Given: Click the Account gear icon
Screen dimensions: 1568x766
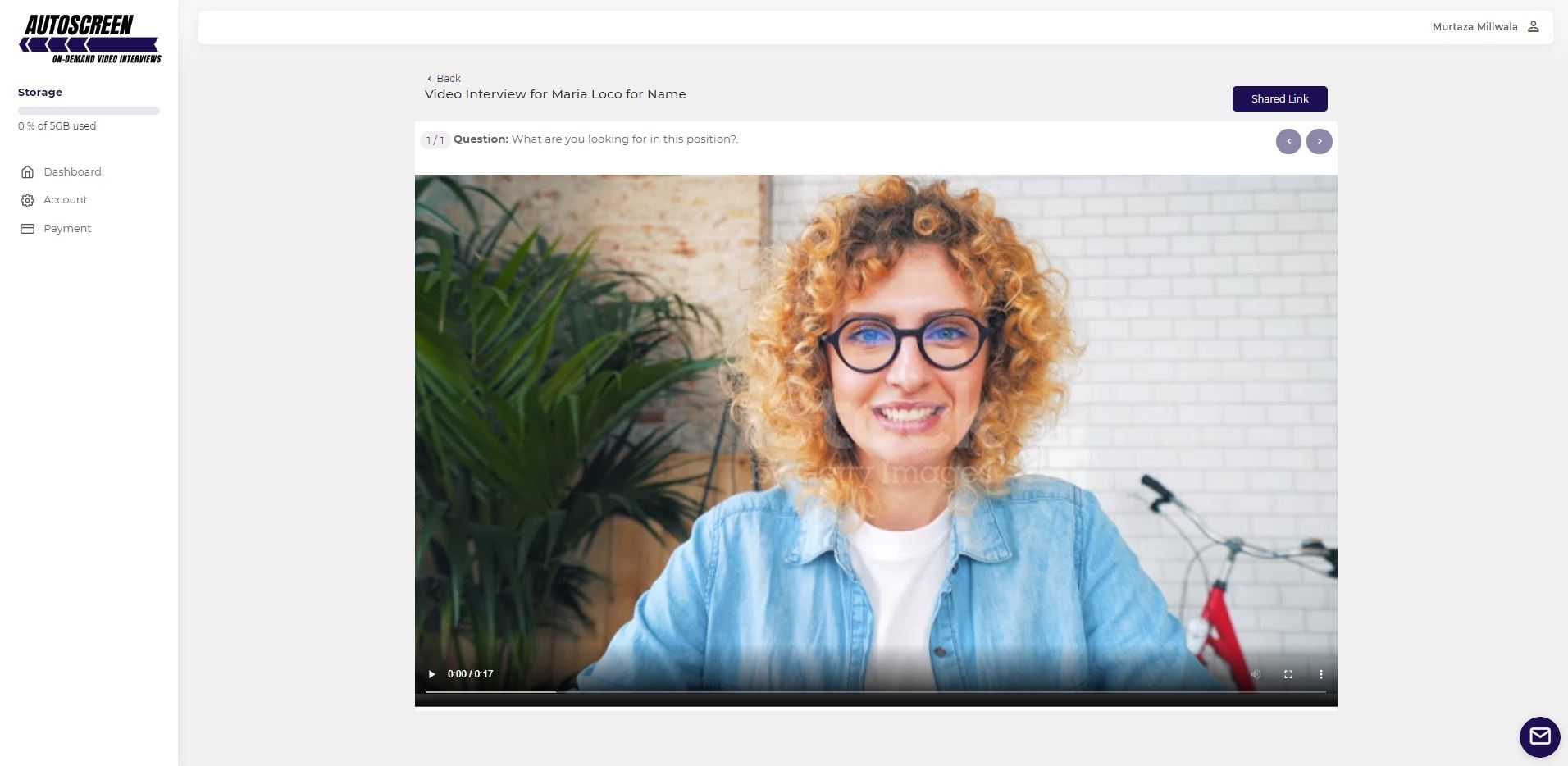Looking at the screenshot, I should pos(27,200).
